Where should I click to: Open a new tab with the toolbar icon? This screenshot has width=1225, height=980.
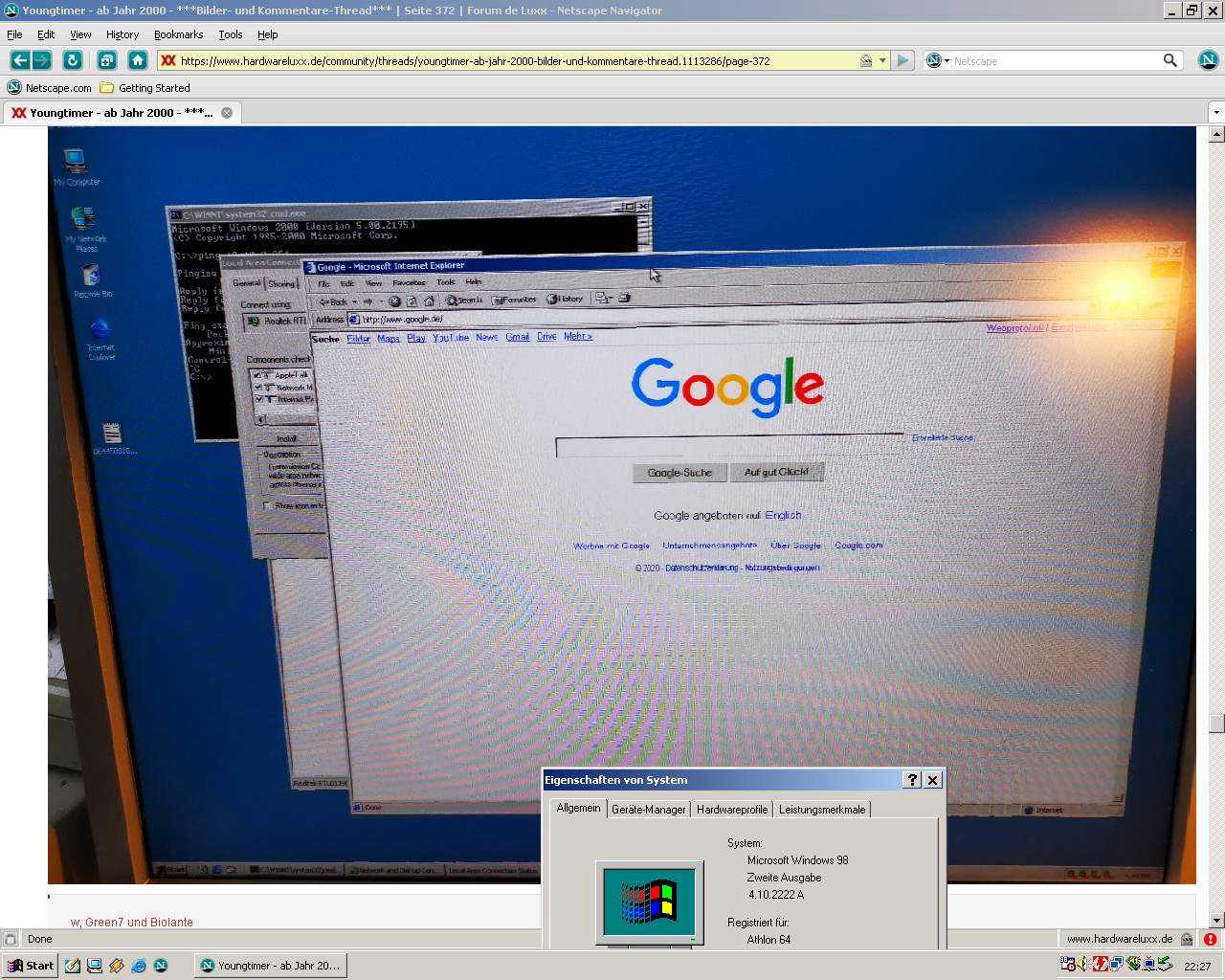(106, 60)
